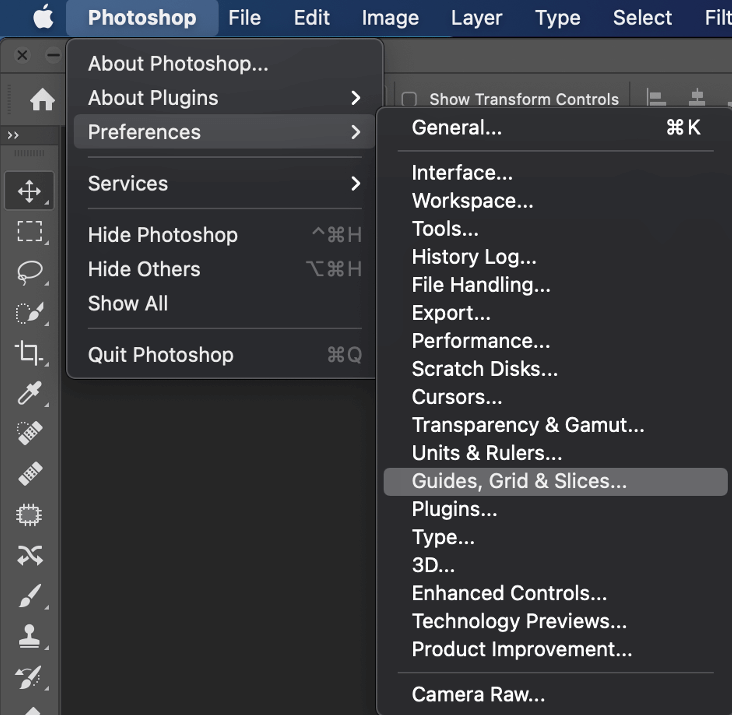Select the Spot Healing Brush tool
732x715 pixels.
pyautogui.click(x=29, y=433)
